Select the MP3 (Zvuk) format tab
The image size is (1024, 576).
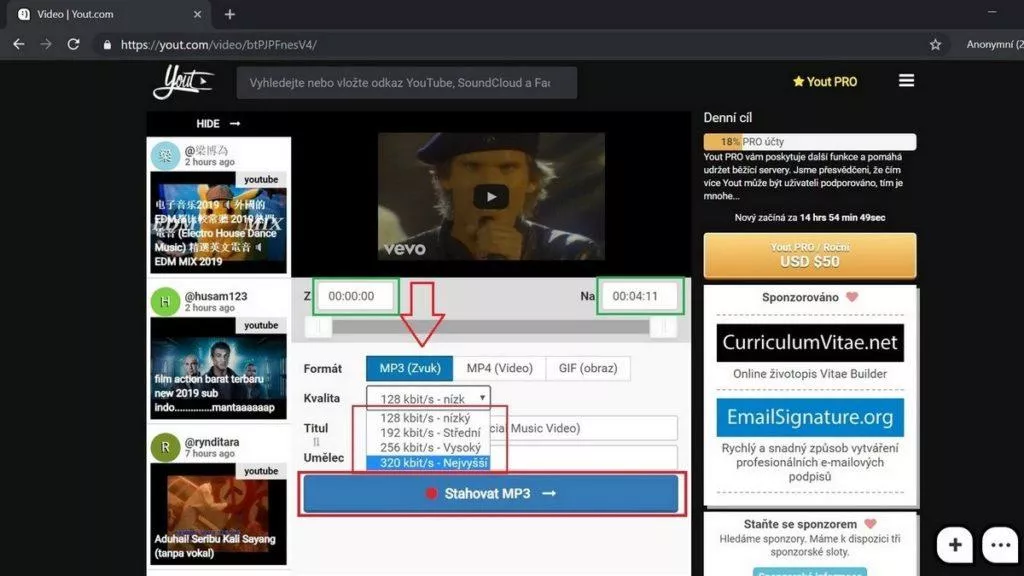409,368
